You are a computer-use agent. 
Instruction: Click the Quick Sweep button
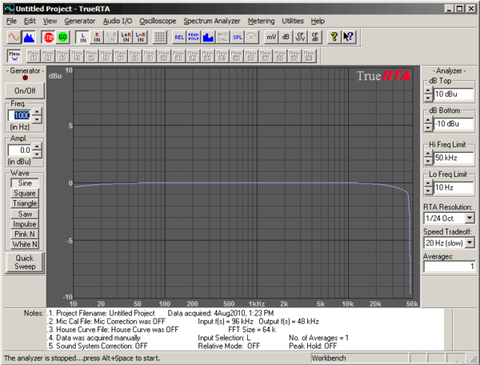[25, 262]
